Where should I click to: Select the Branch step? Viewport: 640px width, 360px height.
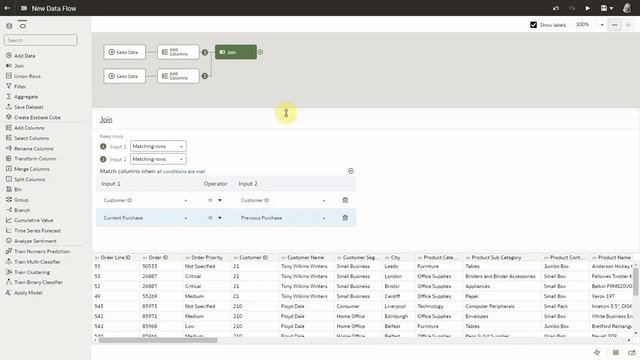(x=18, y=210)
